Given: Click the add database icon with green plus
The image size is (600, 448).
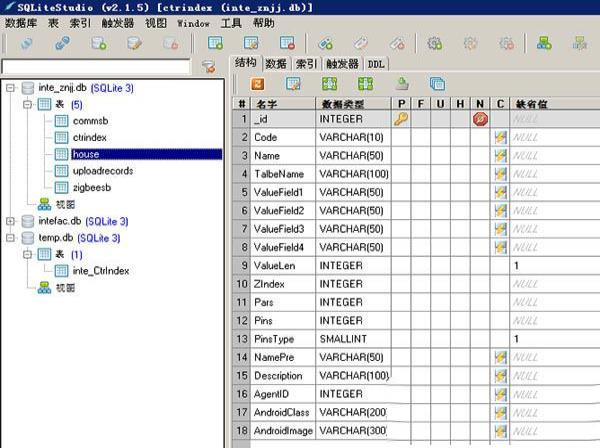Looking at the screenshot, I should pos(99,43).
